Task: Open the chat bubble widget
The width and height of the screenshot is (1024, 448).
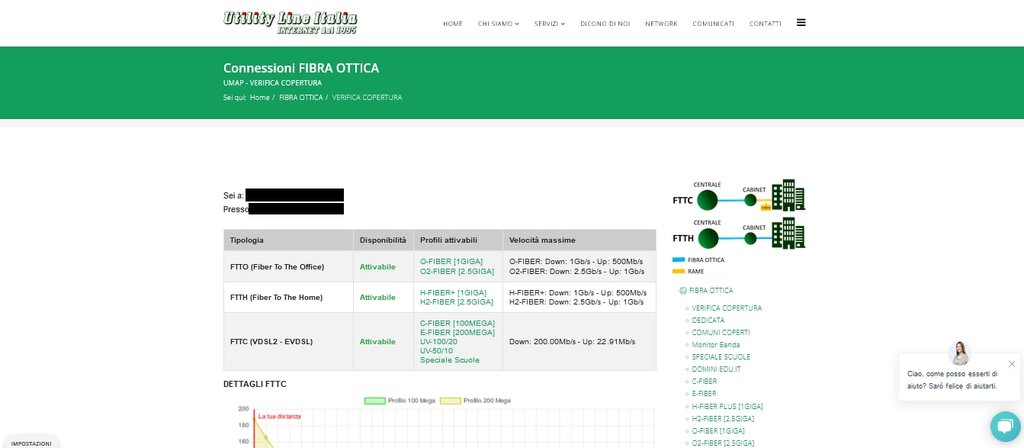Action: 1005,426
